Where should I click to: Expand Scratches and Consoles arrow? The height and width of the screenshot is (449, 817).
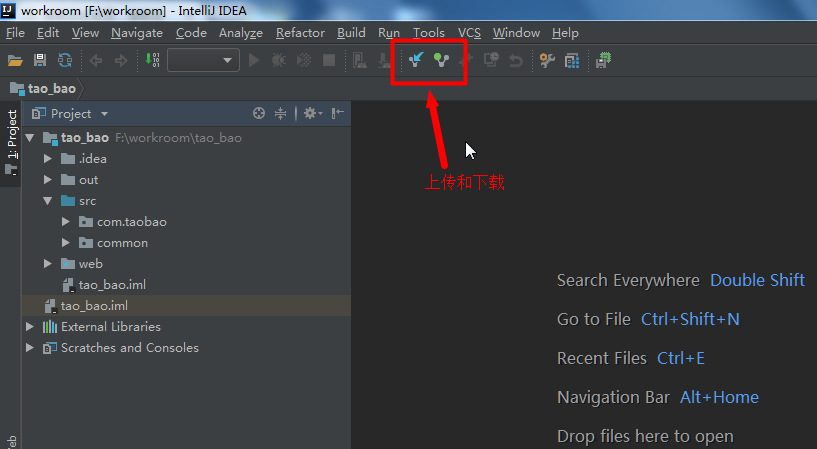click(30, 348)
